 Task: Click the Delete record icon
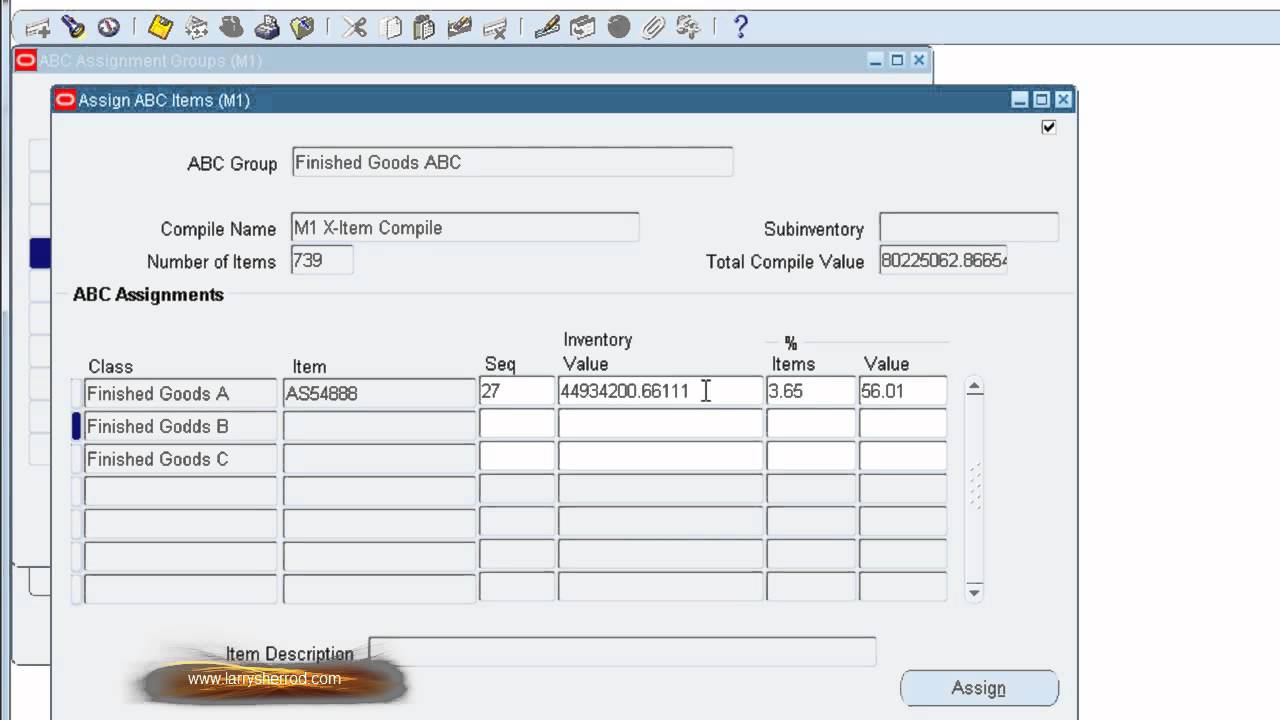[494, 27]
